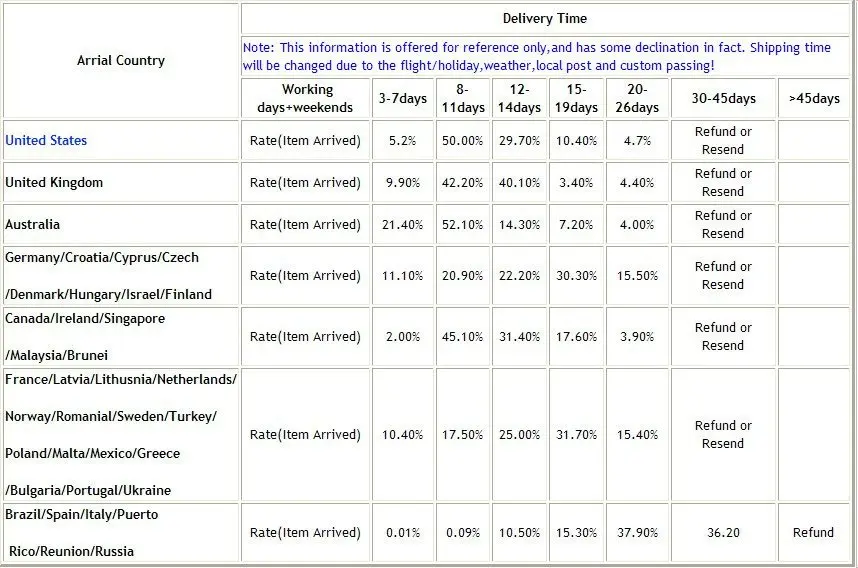Click the 31.70% cell in France row
This screenshot has height=568, width=858.
point(576,435)
